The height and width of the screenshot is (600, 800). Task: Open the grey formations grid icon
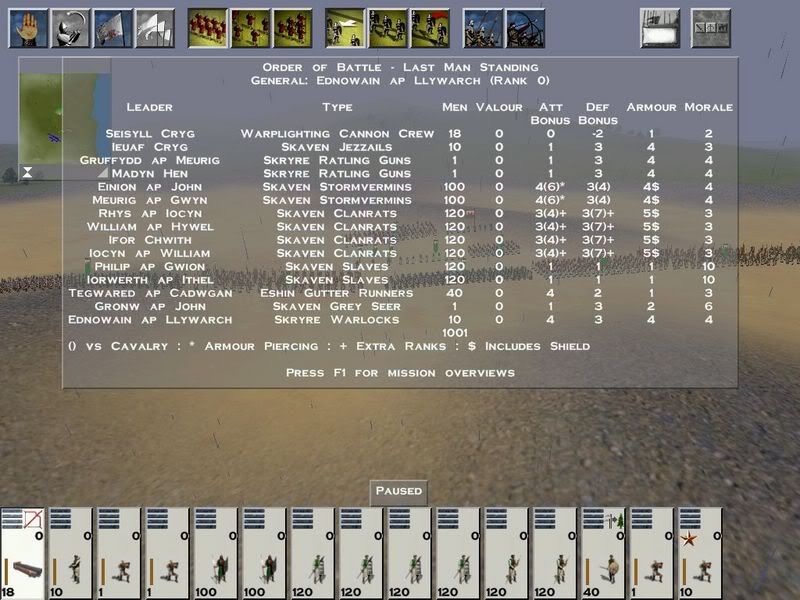(711, 29)
